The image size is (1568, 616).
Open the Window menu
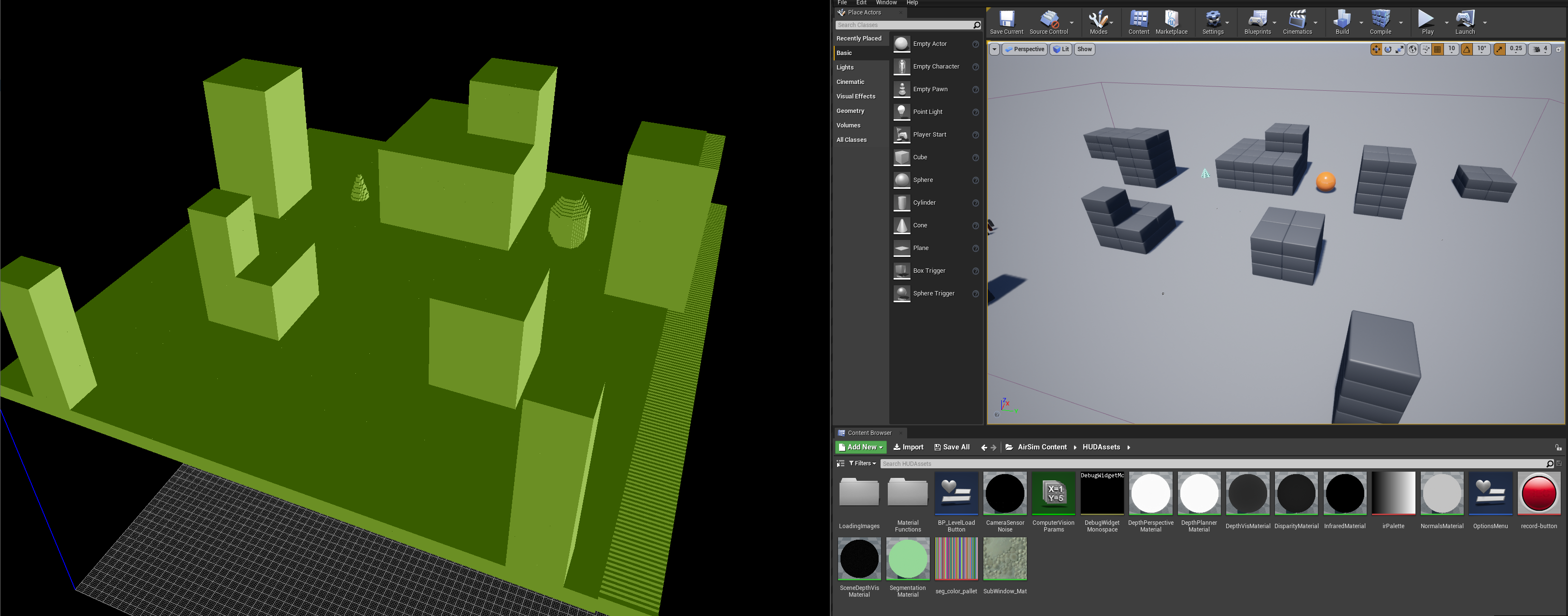pyautogui.click(x=886, y=3)
